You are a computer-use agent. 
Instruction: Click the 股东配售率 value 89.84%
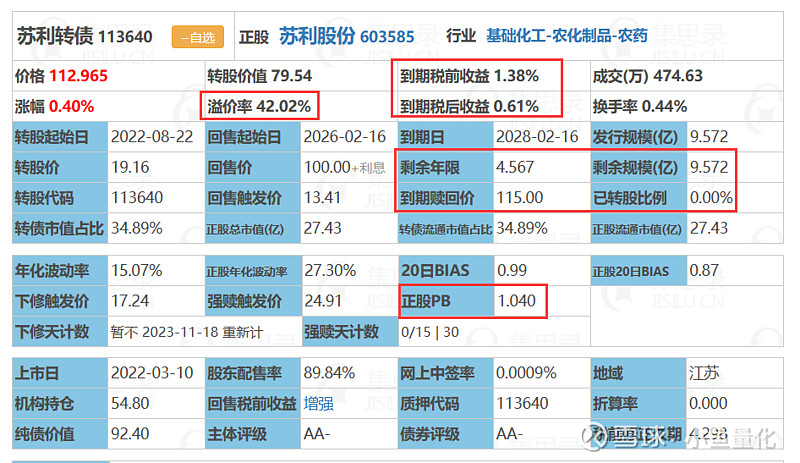[x=329, y=373]
